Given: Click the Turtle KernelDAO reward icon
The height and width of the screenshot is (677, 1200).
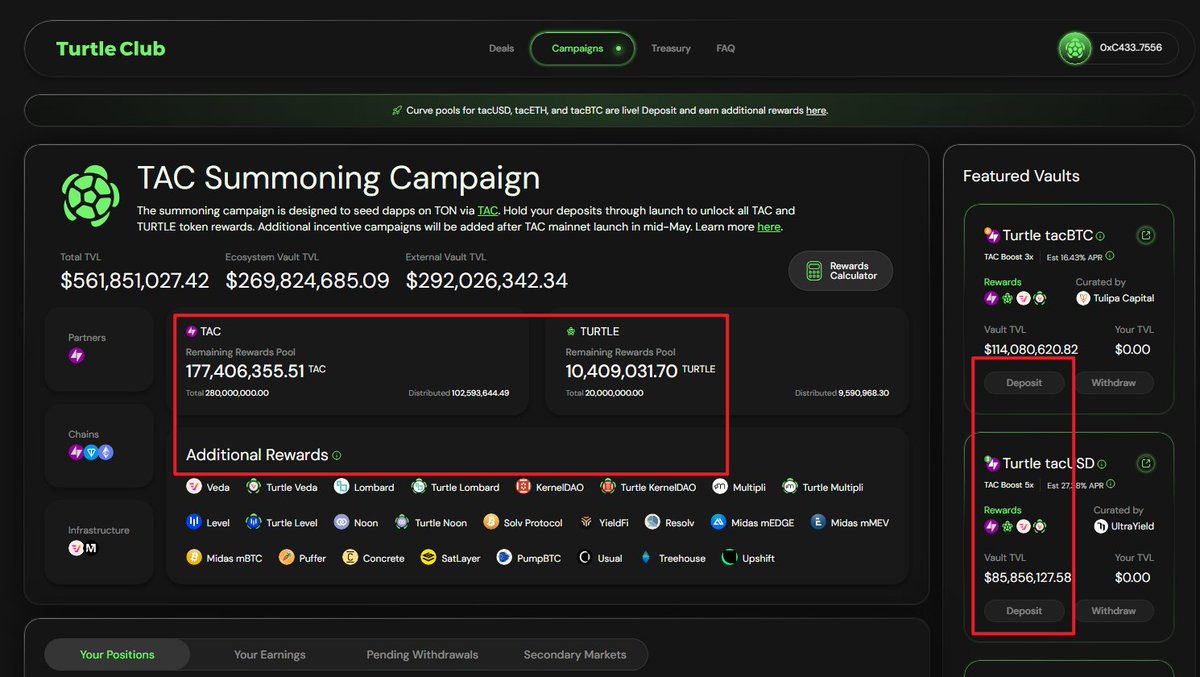Looking at the screenshot, I should coord(608,487).
